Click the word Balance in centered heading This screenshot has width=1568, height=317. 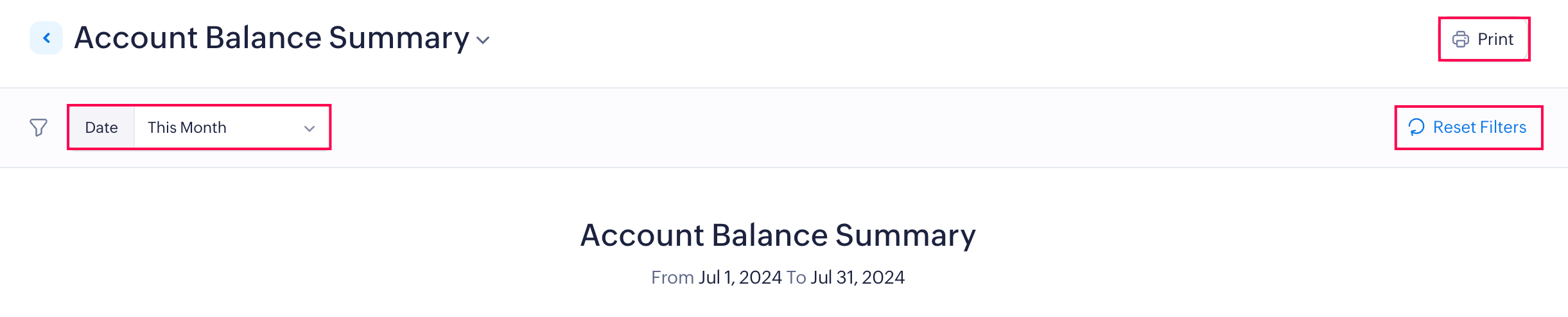pos(770,235)
